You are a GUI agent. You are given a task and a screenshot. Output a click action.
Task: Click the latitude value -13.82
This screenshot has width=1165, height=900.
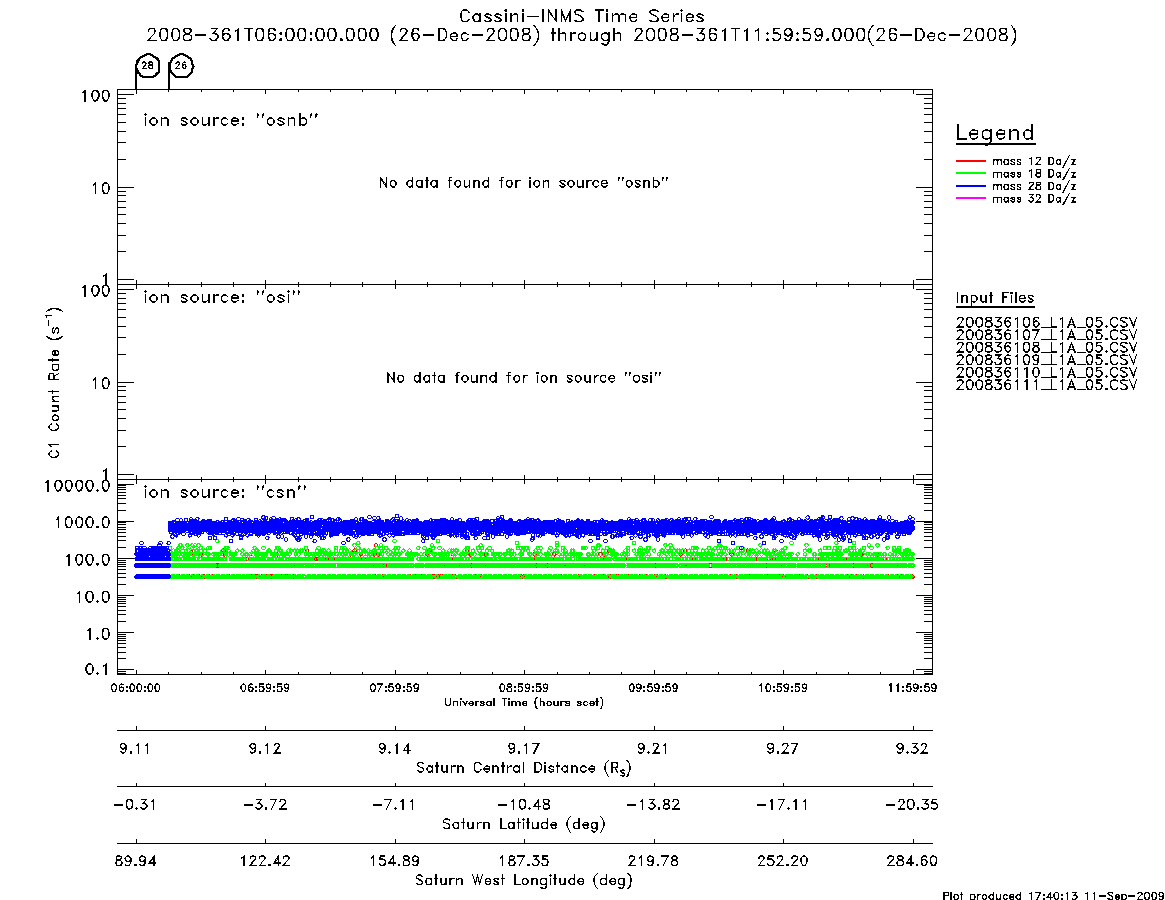[653, 805]
